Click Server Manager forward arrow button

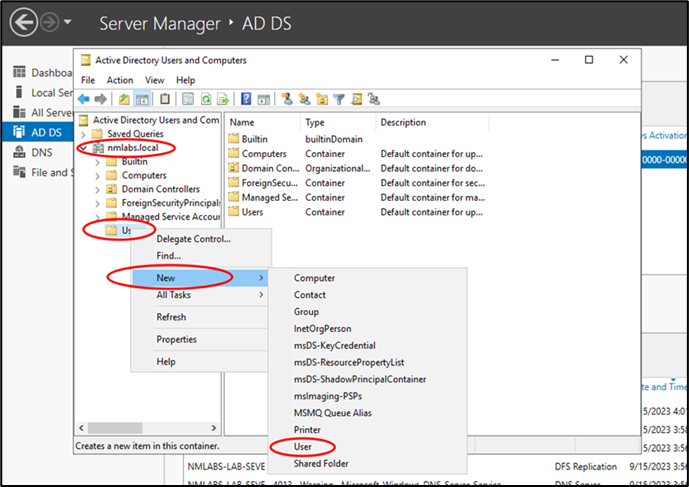pyautogui.click(x=50, y=22)
